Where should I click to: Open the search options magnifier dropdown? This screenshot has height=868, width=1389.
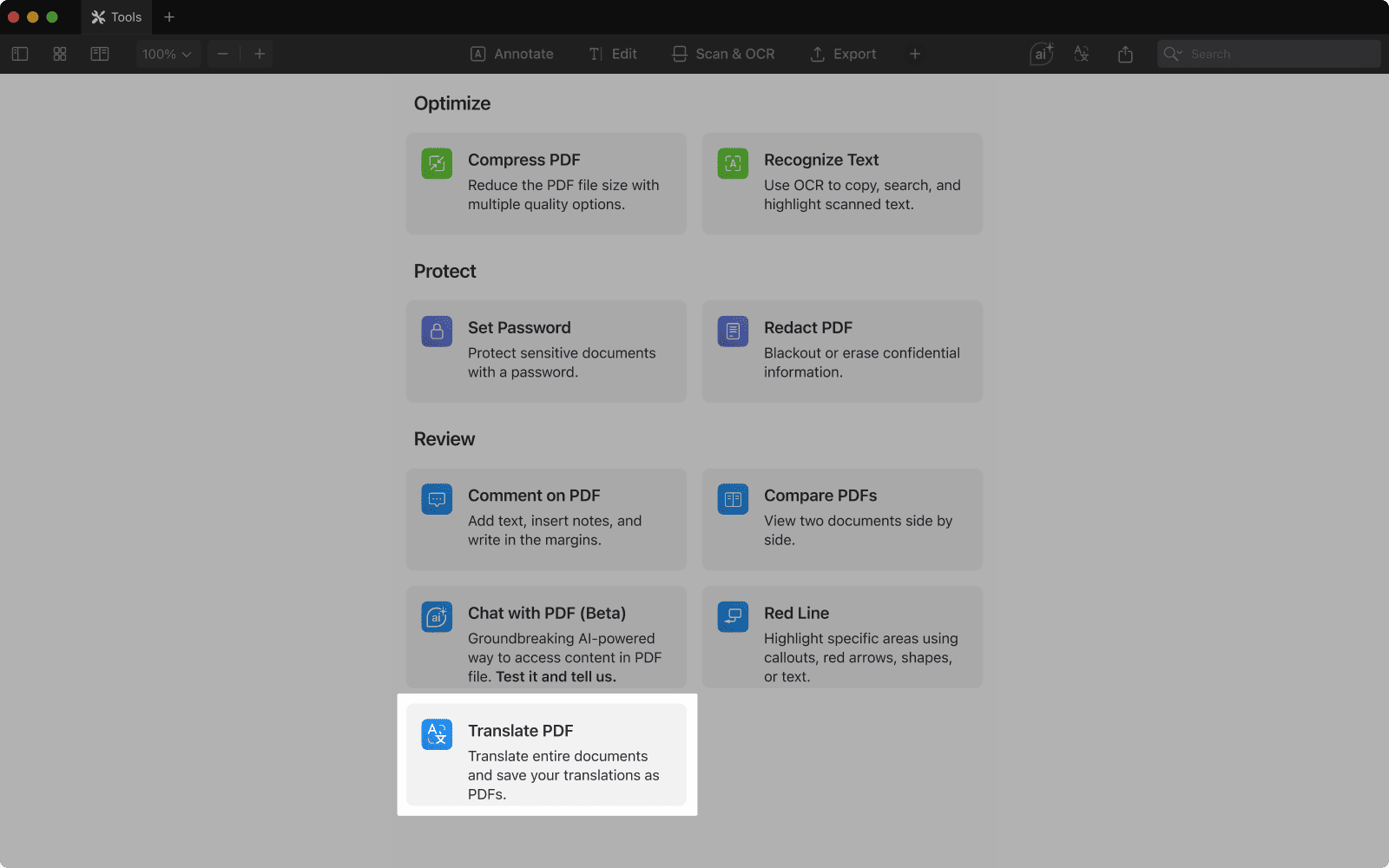1173,54
